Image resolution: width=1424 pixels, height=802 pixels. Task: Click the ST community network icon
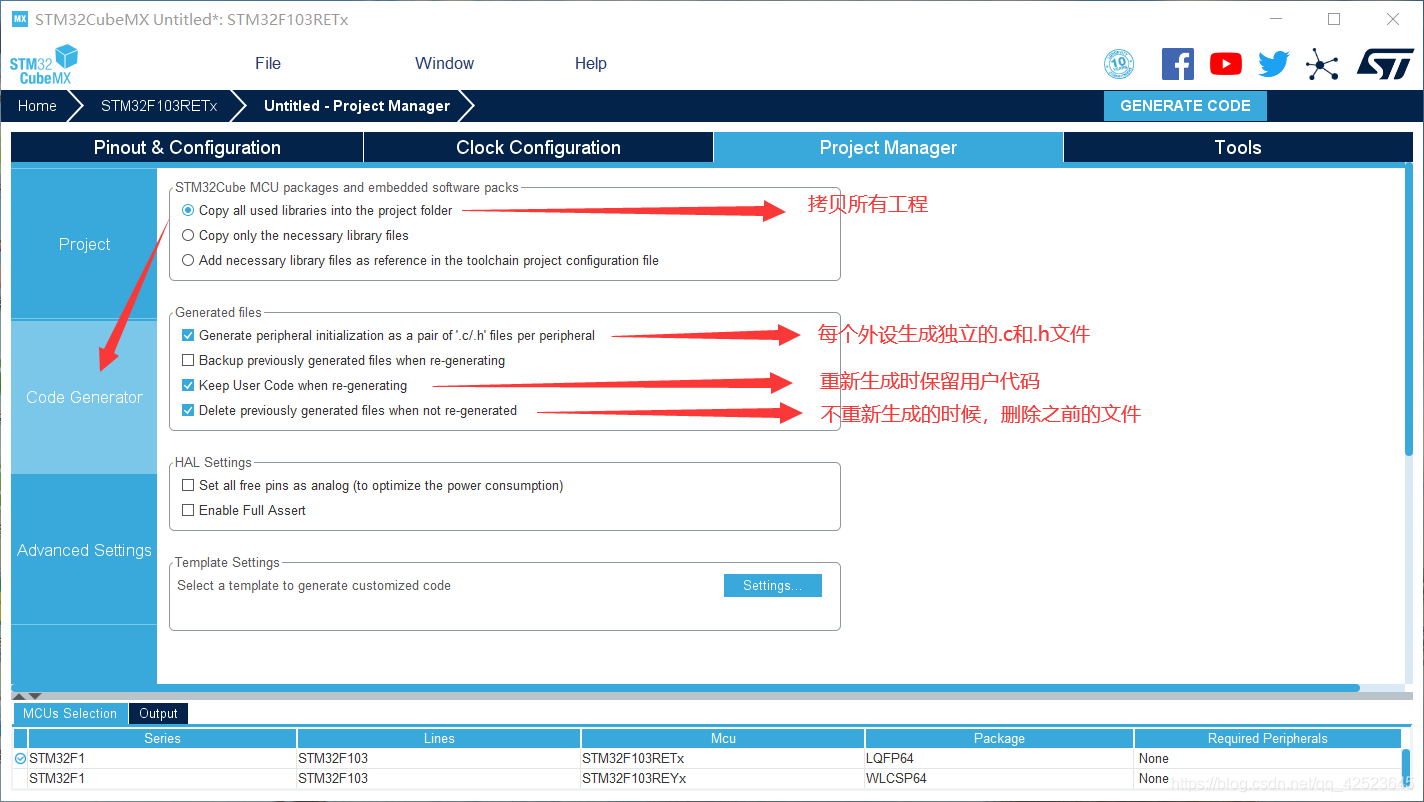[1322, 65]
